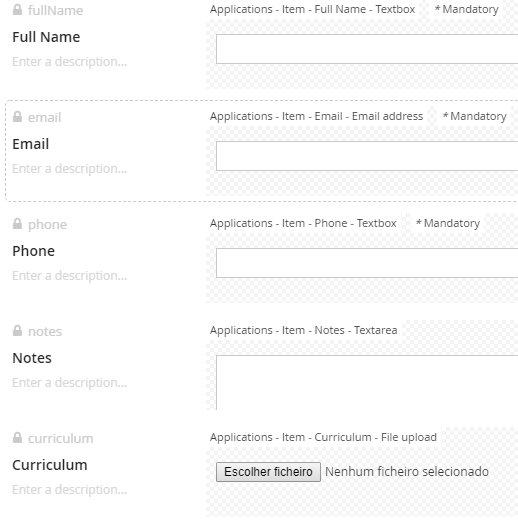Click the lock icon beside curriculum
This screenshot has width=518, height=528.
(17, 438)
